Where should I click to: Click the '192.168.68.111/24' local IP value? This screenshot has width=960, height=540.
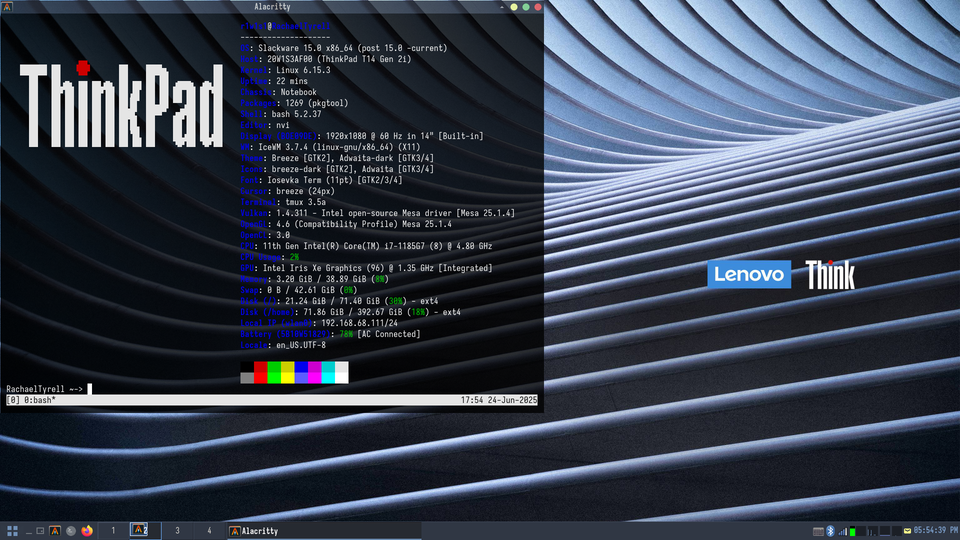[x=359, y=323]
